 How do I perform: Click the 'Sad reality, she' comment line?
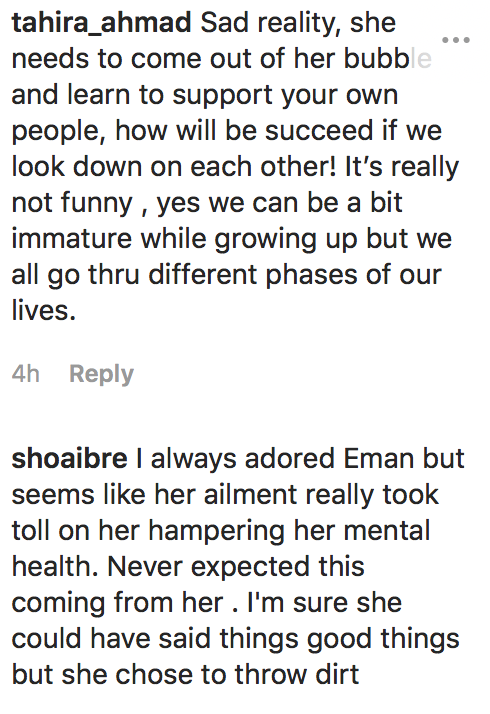[298, 23]
